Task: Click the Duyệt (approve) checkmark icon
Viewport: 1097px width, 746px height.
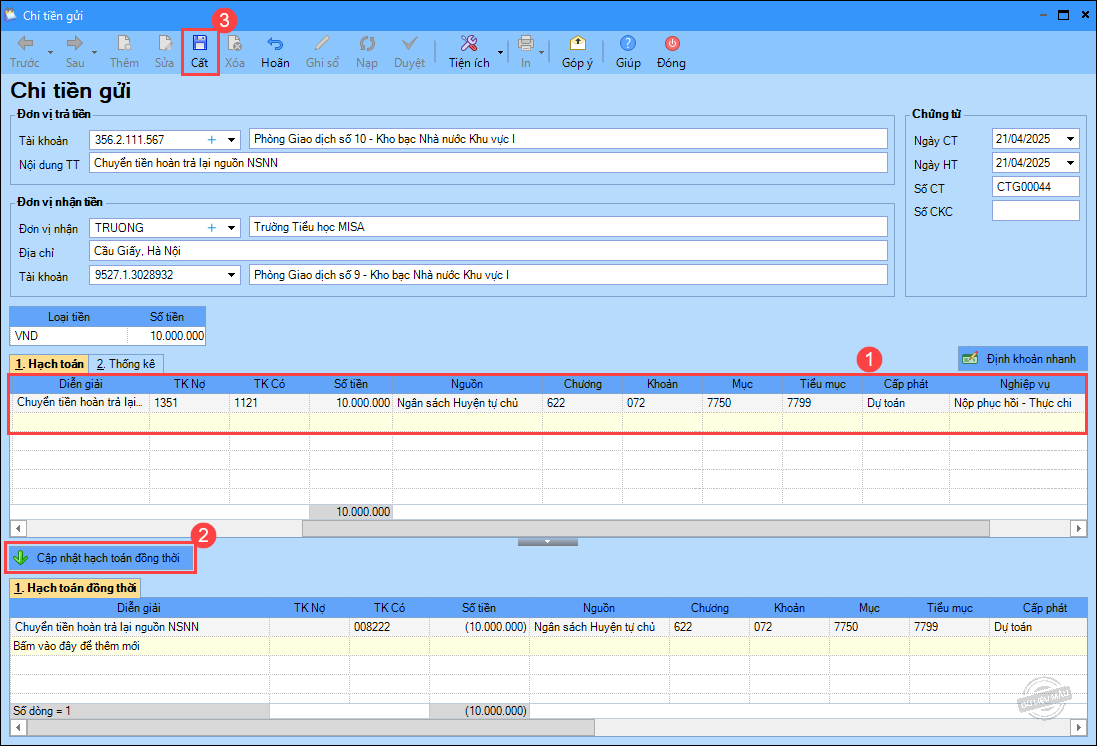Action: [x=409, y=44]
